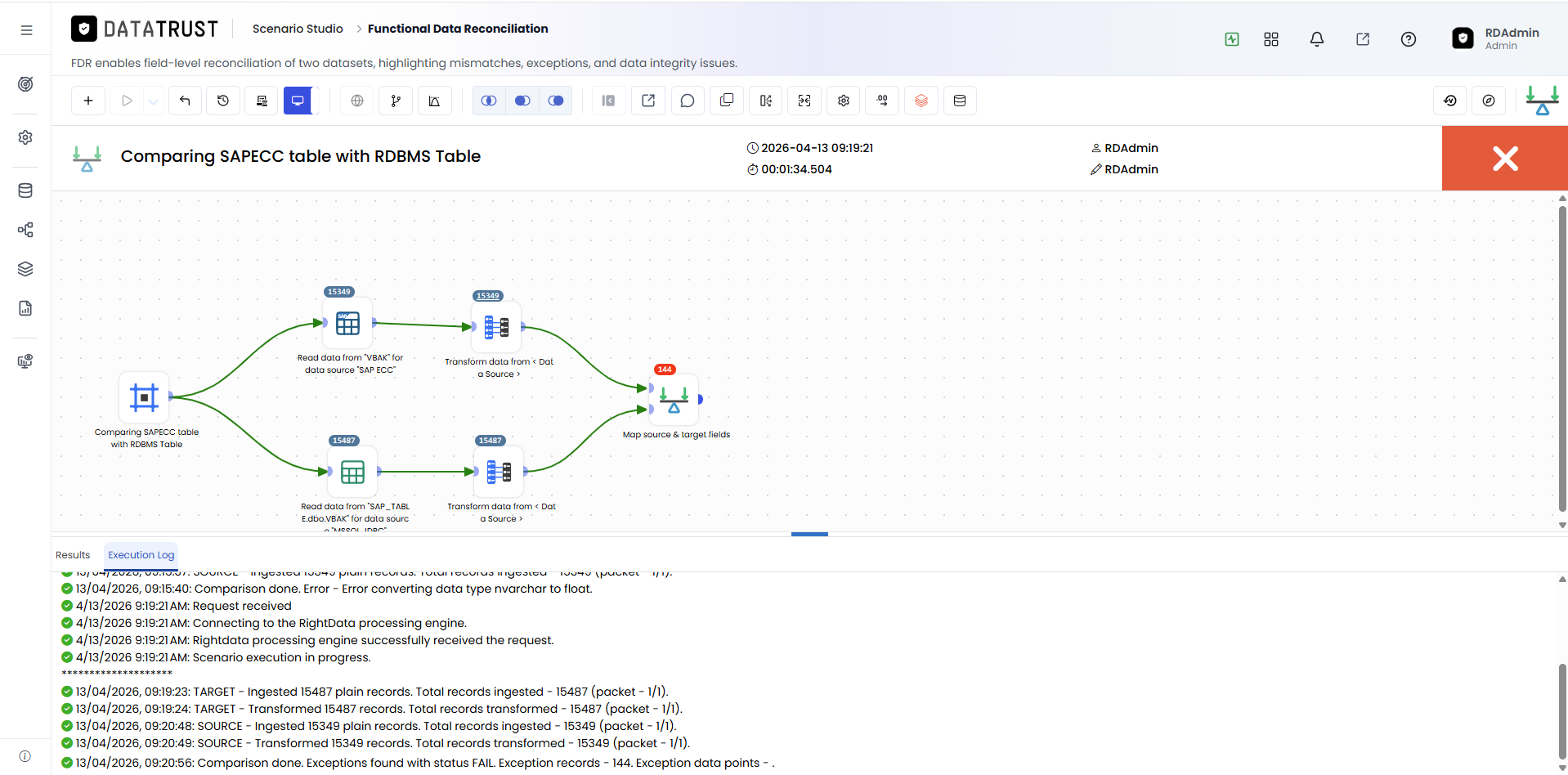Viewport: 1568px width, 775px height.
Task: Select the Comparing SAPECC table start node
Action: tap(144, 397)
